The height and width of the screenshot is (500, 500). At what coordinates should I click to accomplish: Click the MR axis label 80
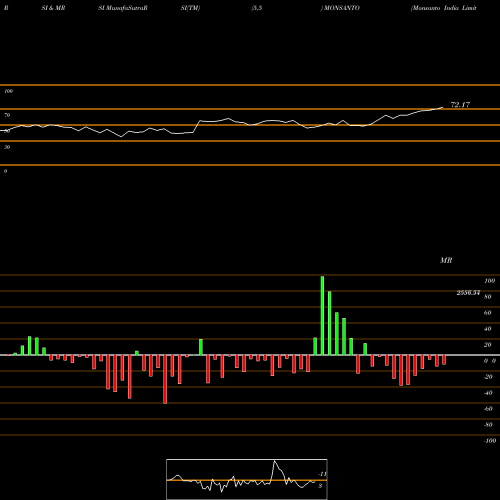click(488, 297)
